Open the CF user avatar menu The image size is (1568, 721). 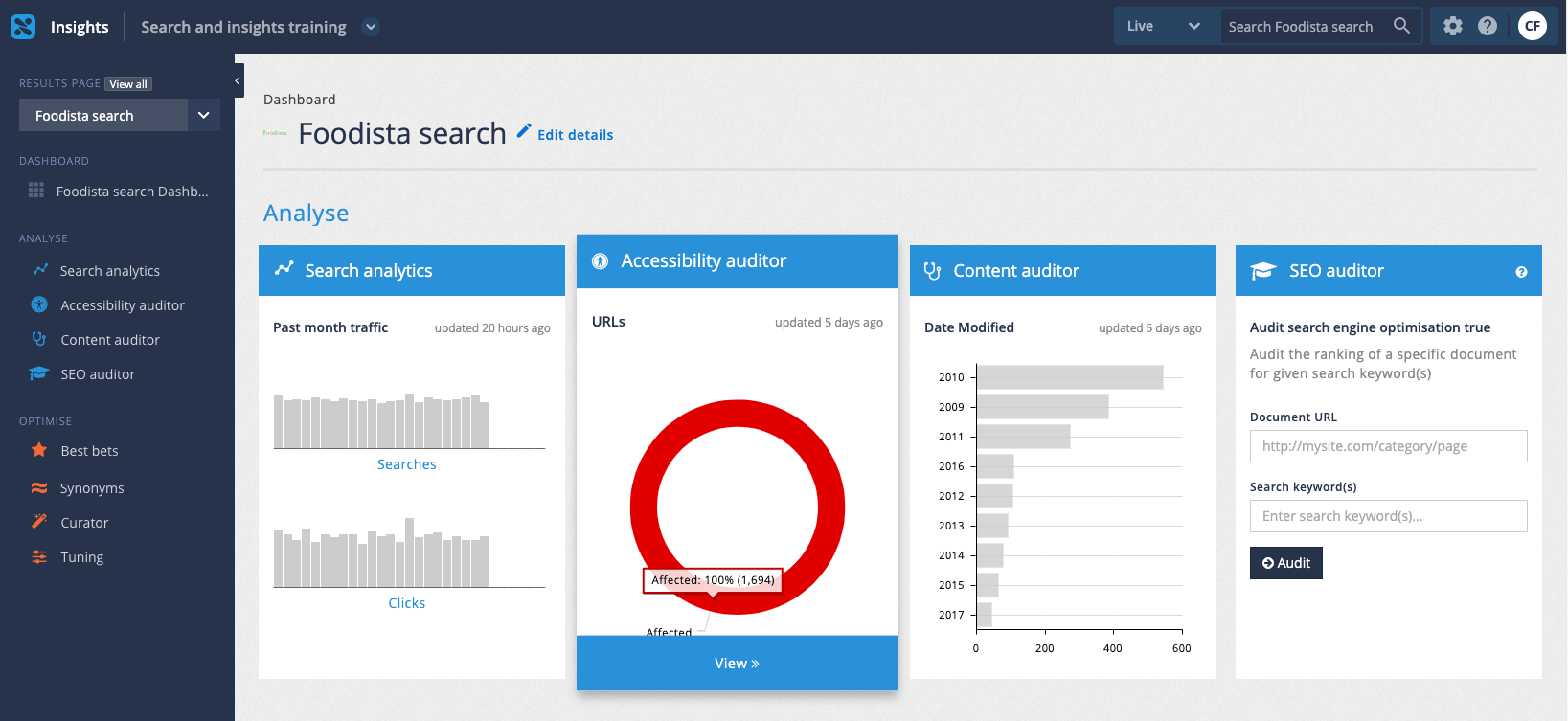pos(1533,26)
